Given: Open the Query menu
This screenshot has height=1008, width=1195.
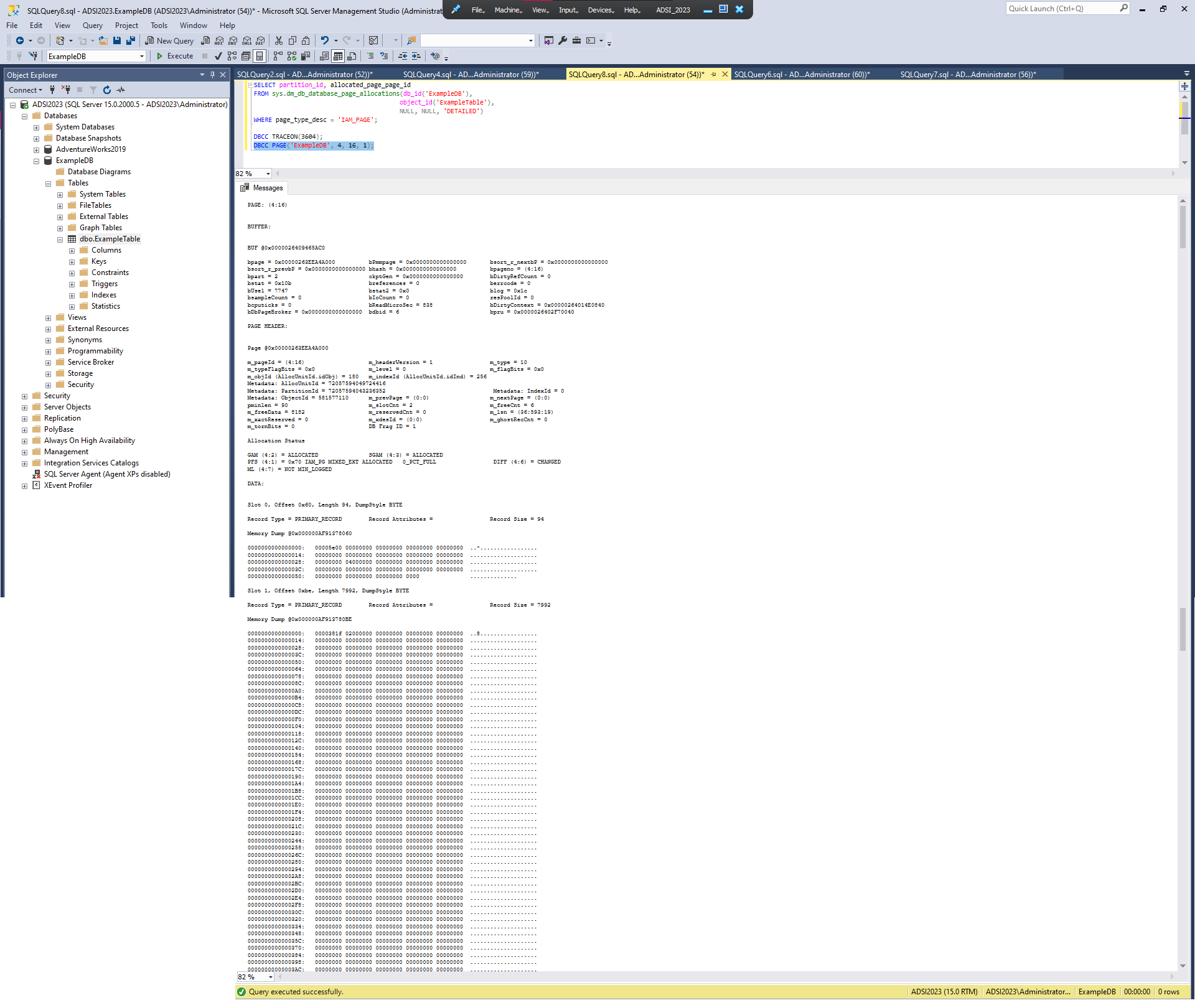Looking at the screenshot, I should coord(92,26).
